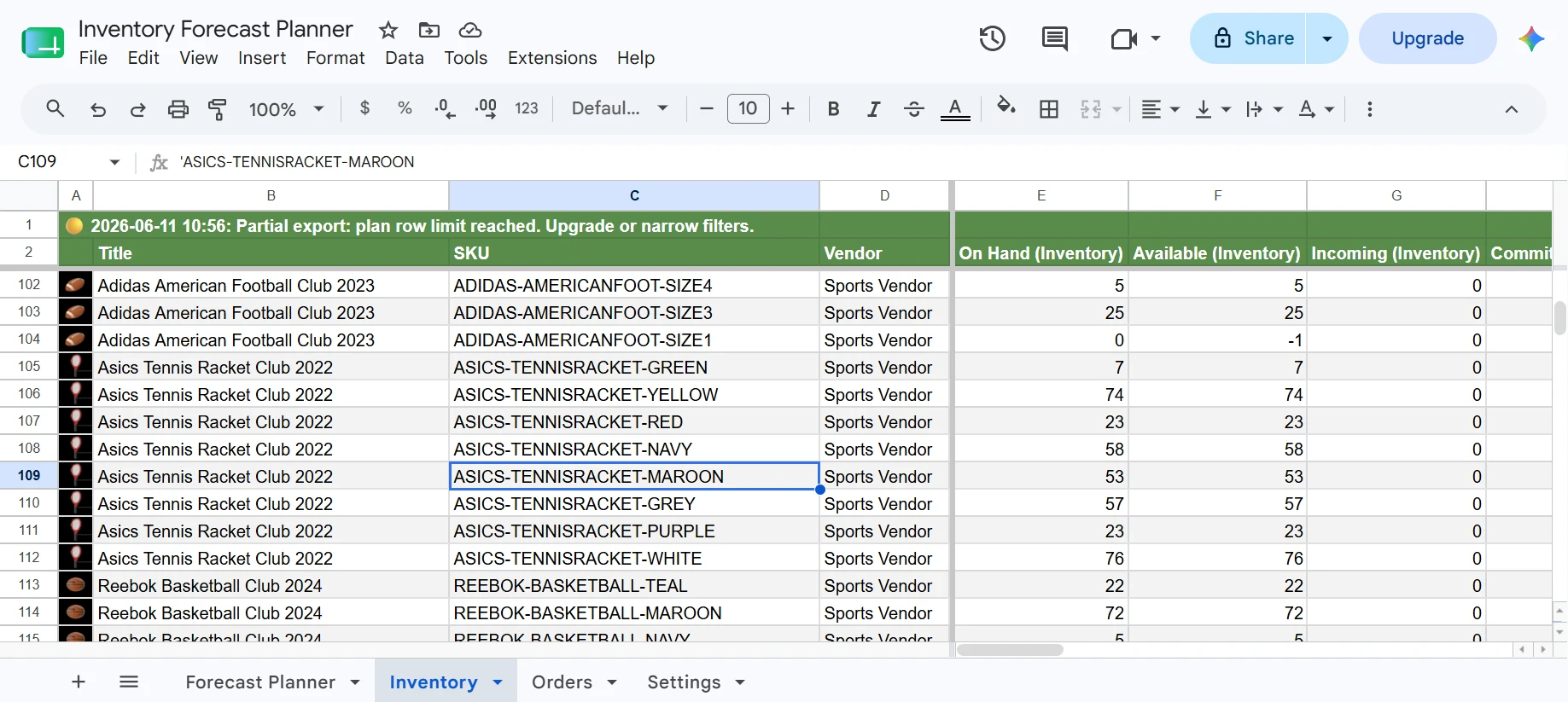Click the move to folder icon
The height and width of the screenshot is (702, 1568).
(x=429, y=31)
